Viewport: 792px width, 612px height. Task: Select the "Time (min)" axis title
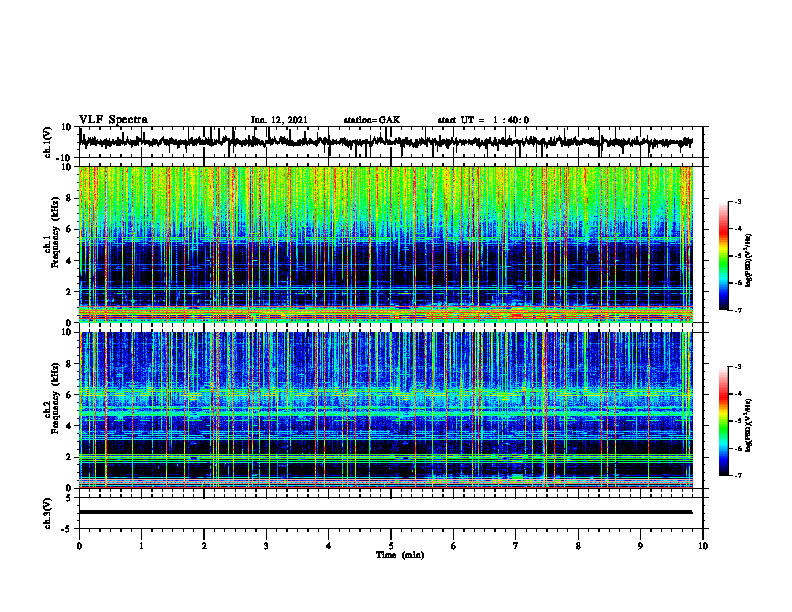click(x=400, y=555)
